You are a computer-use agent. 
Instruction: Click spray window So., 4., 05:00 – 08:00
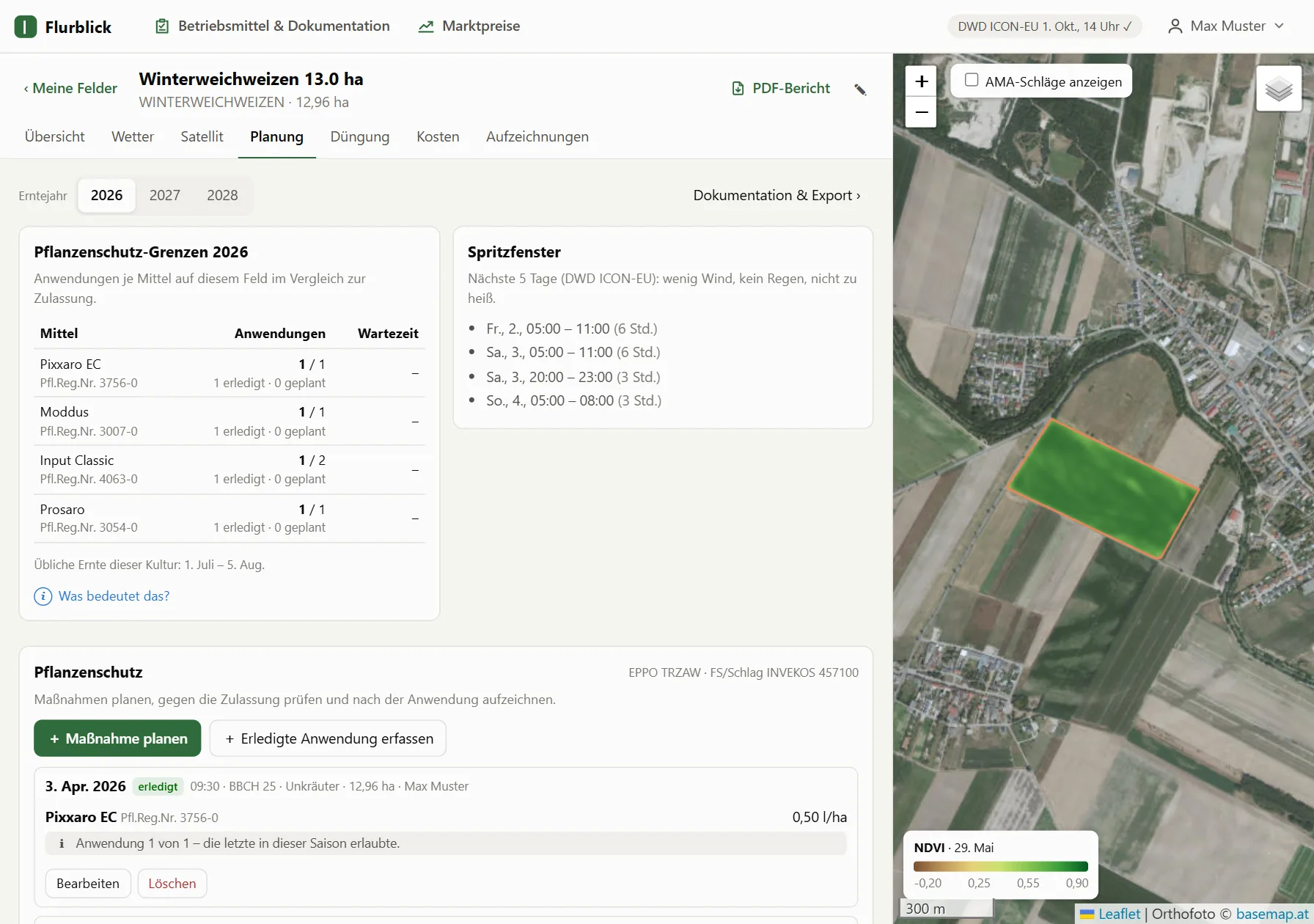(x=574, y=400)
